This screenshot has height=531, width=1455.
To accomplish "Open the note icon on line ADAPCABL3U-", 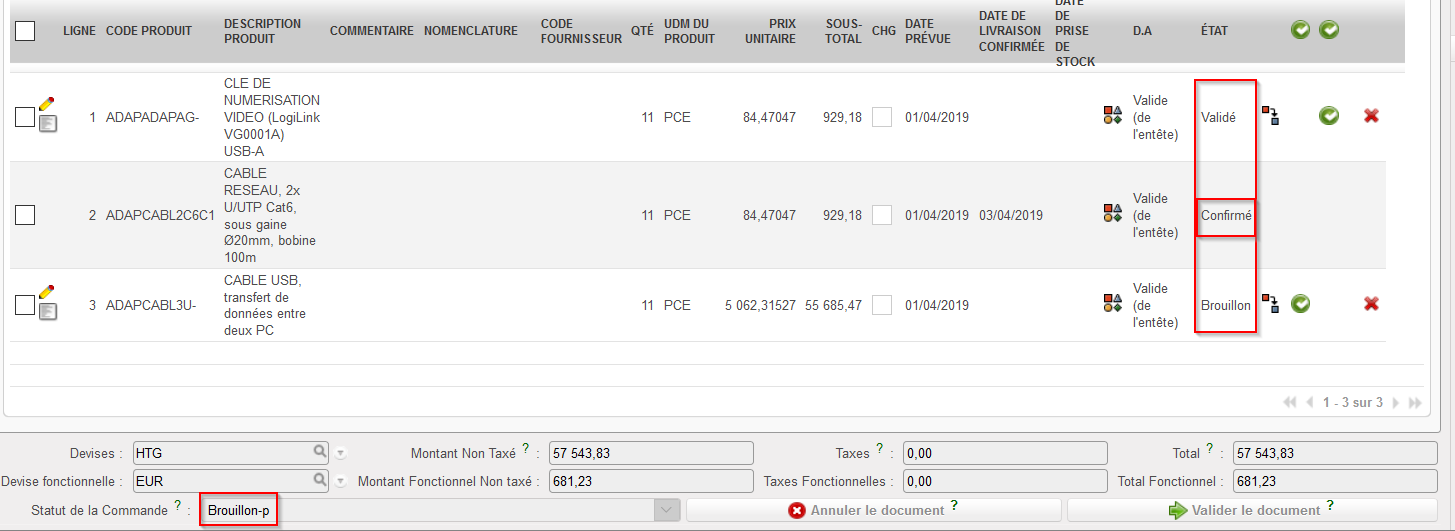I will coord(47,311).
